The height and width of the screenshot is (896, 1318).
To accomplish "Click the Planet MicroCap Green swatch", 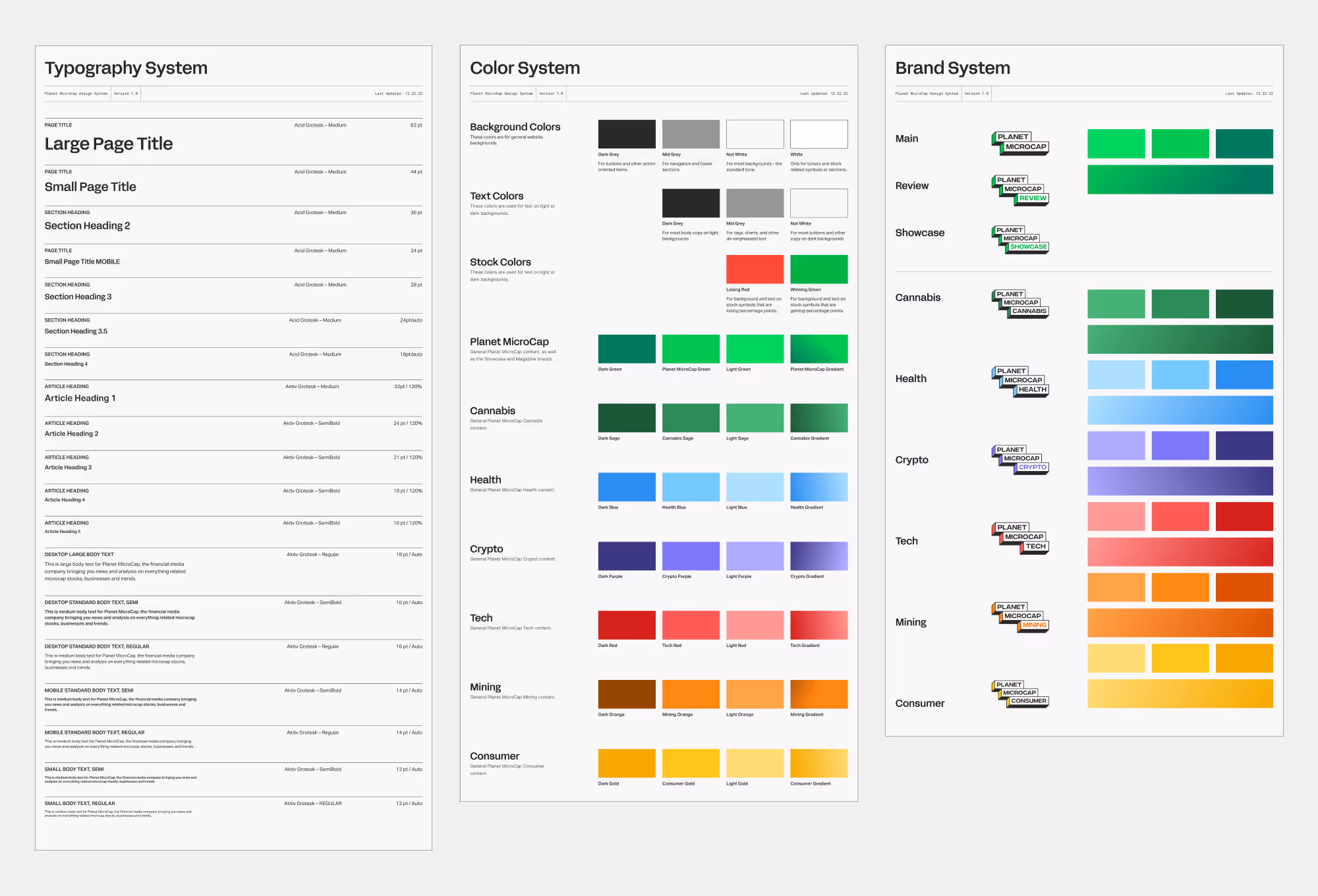I will tap(691, 349).
